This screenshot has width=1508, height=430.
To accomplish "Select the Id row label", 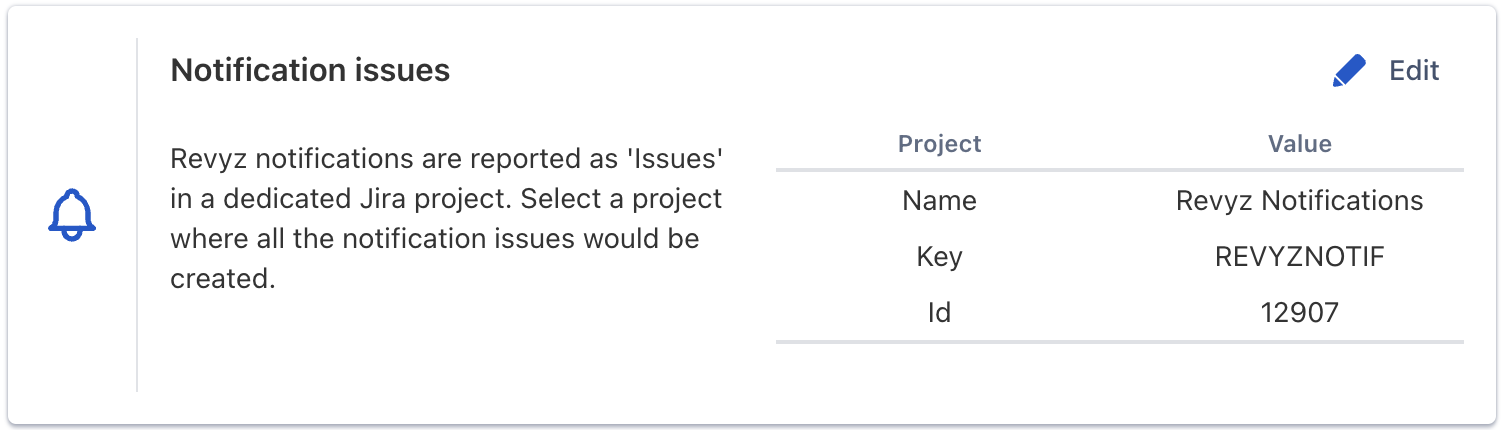I will (939, 313).
